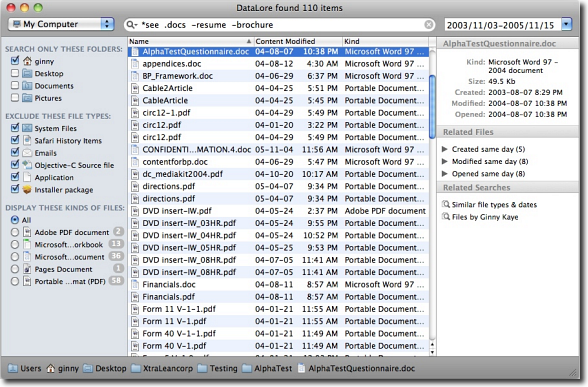The width and height of the screenshot is (588, 387).
Task: Click the scroll up arrow of results list
Action: pos(432,344)
